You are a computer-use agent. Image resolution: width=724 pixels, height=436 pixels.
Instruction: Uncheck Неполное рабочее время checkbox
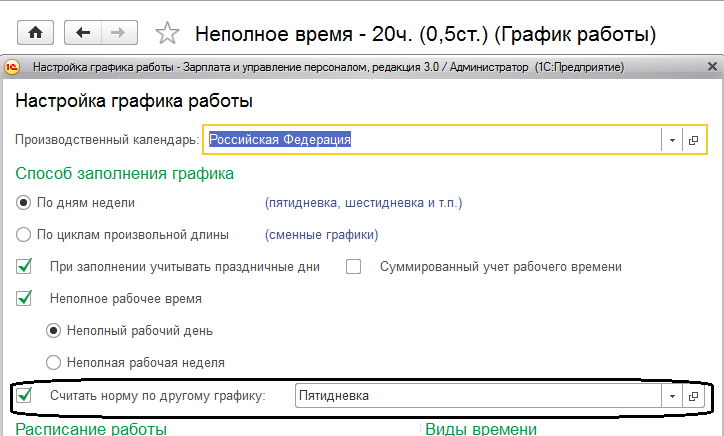pos(25,299)
